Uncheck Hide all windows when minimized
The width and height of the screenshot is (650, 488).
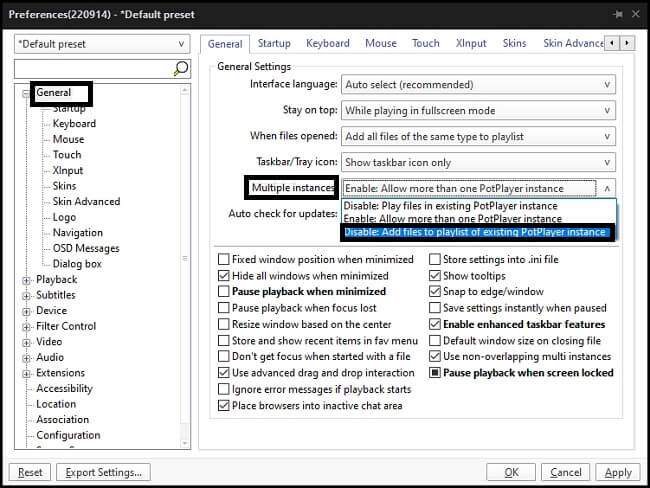click(223, 276)
